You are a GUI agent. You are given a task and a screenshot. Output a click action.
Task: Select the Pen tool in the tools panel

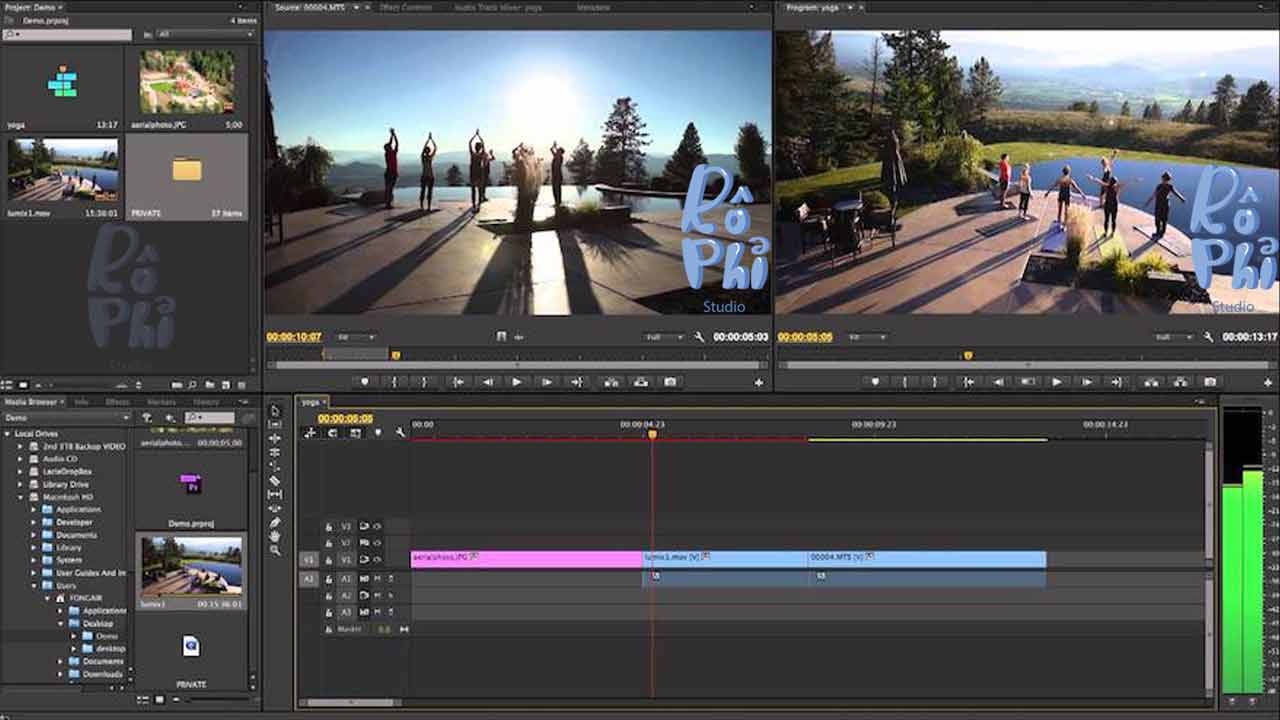(275, 522)
